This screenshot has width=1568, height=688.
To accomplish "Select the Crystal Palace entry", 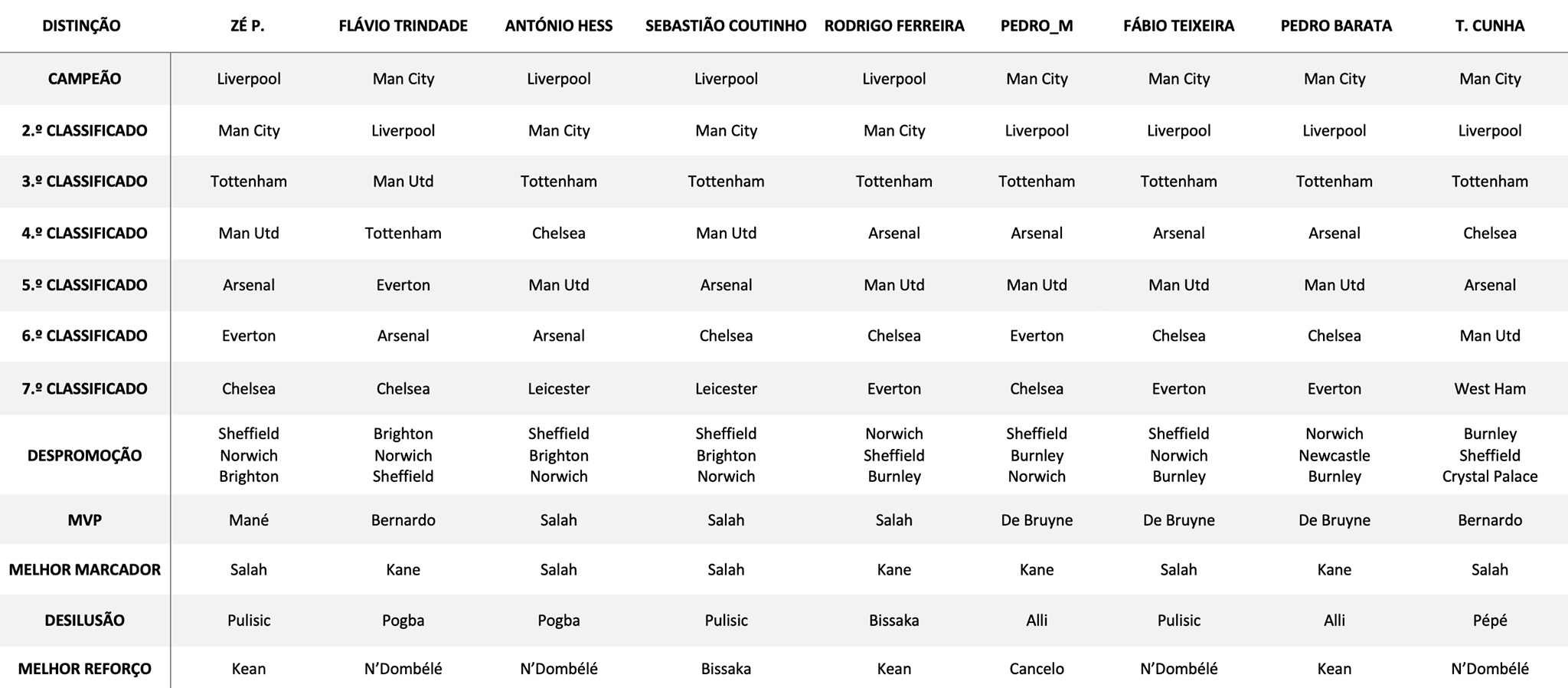I will (x=1489, y=477).
